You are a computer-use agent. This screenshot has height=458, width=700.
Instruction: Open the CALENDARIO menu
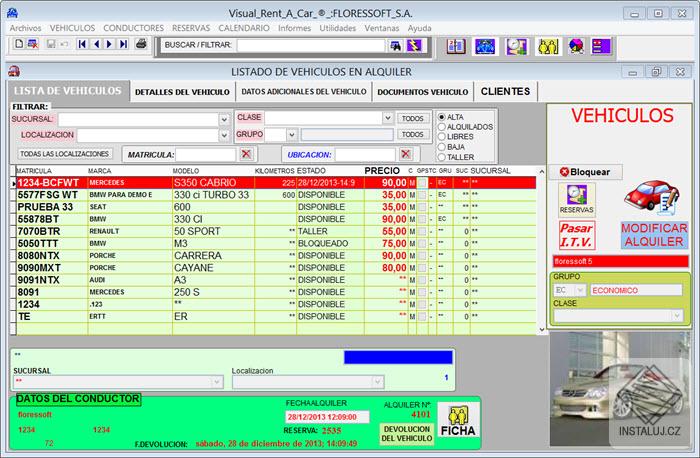(243, 28)
